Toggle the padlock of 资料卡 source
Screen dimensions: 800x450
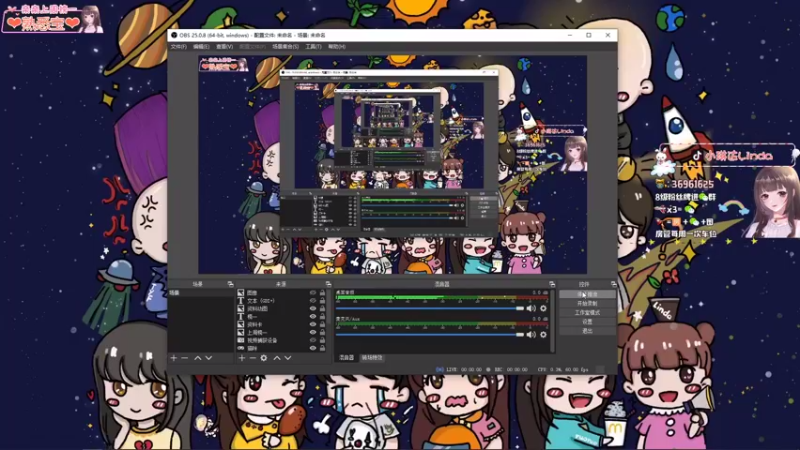322,324
